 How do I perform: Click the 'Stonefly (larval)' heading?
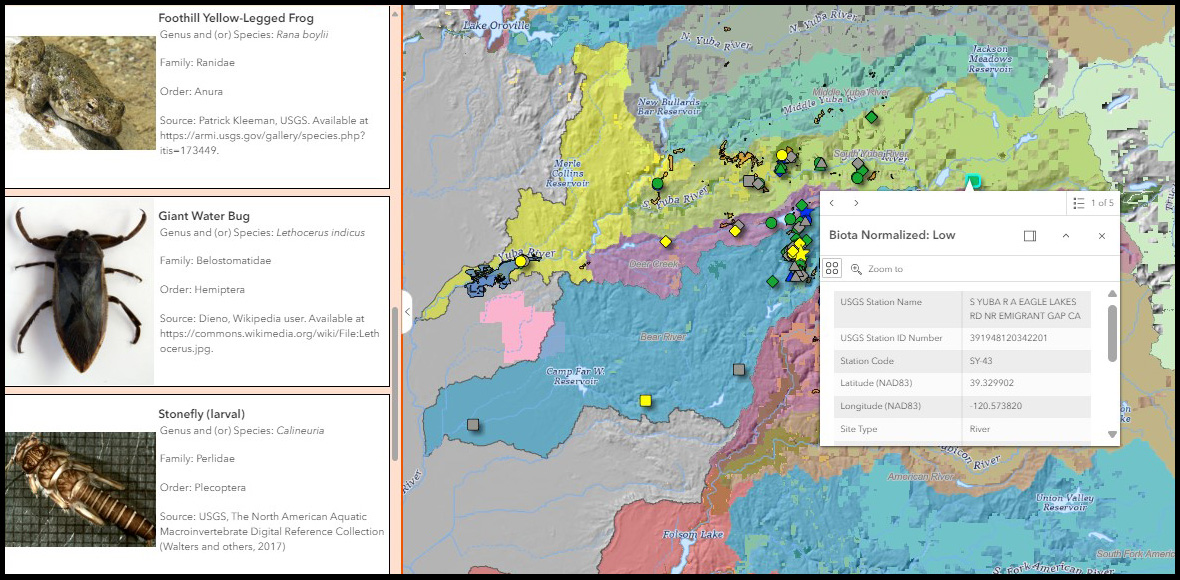click(x=202, y=414)
